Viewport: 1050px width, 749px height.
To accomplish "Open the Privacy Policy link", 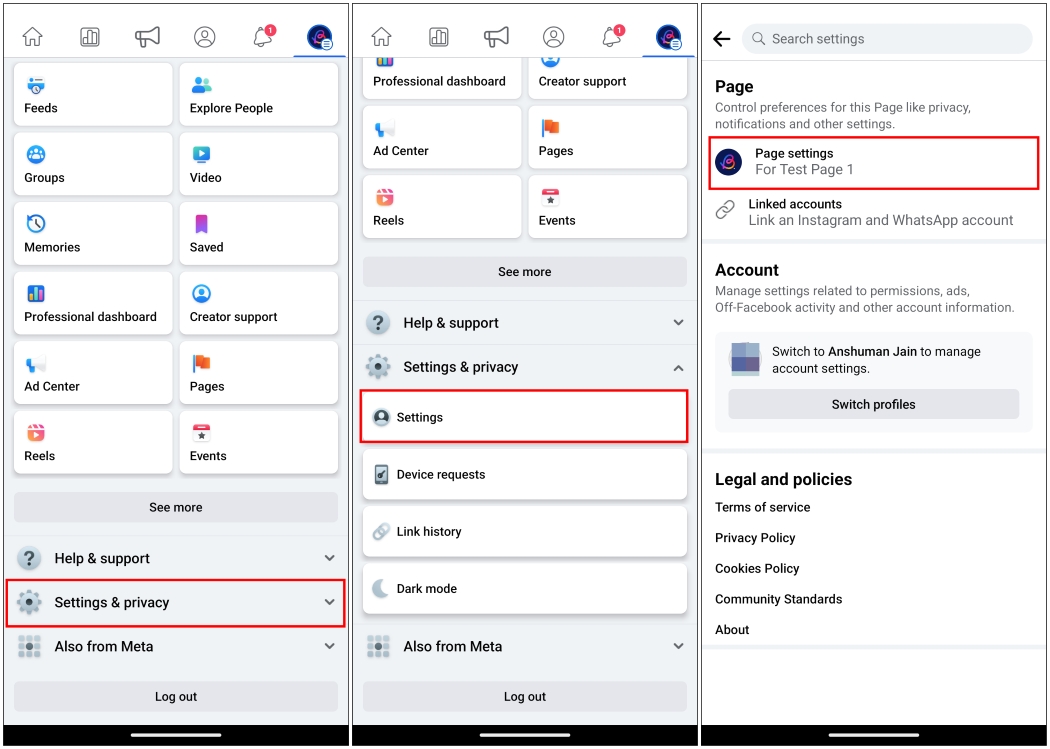I will [755, 538].
